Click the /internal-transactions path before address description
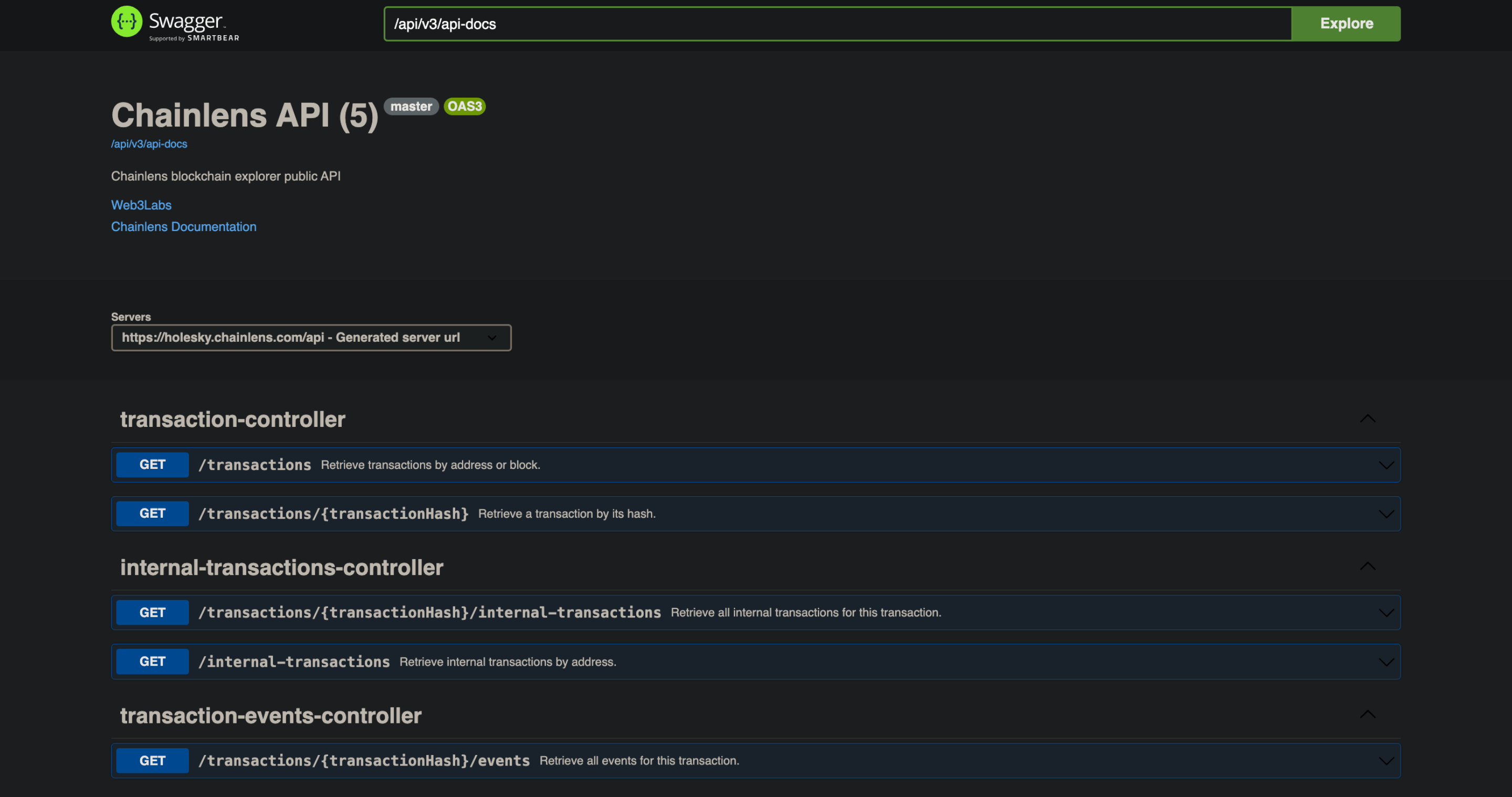The width and height of the screenshot is (1512, 797). (x=294, y=662)
